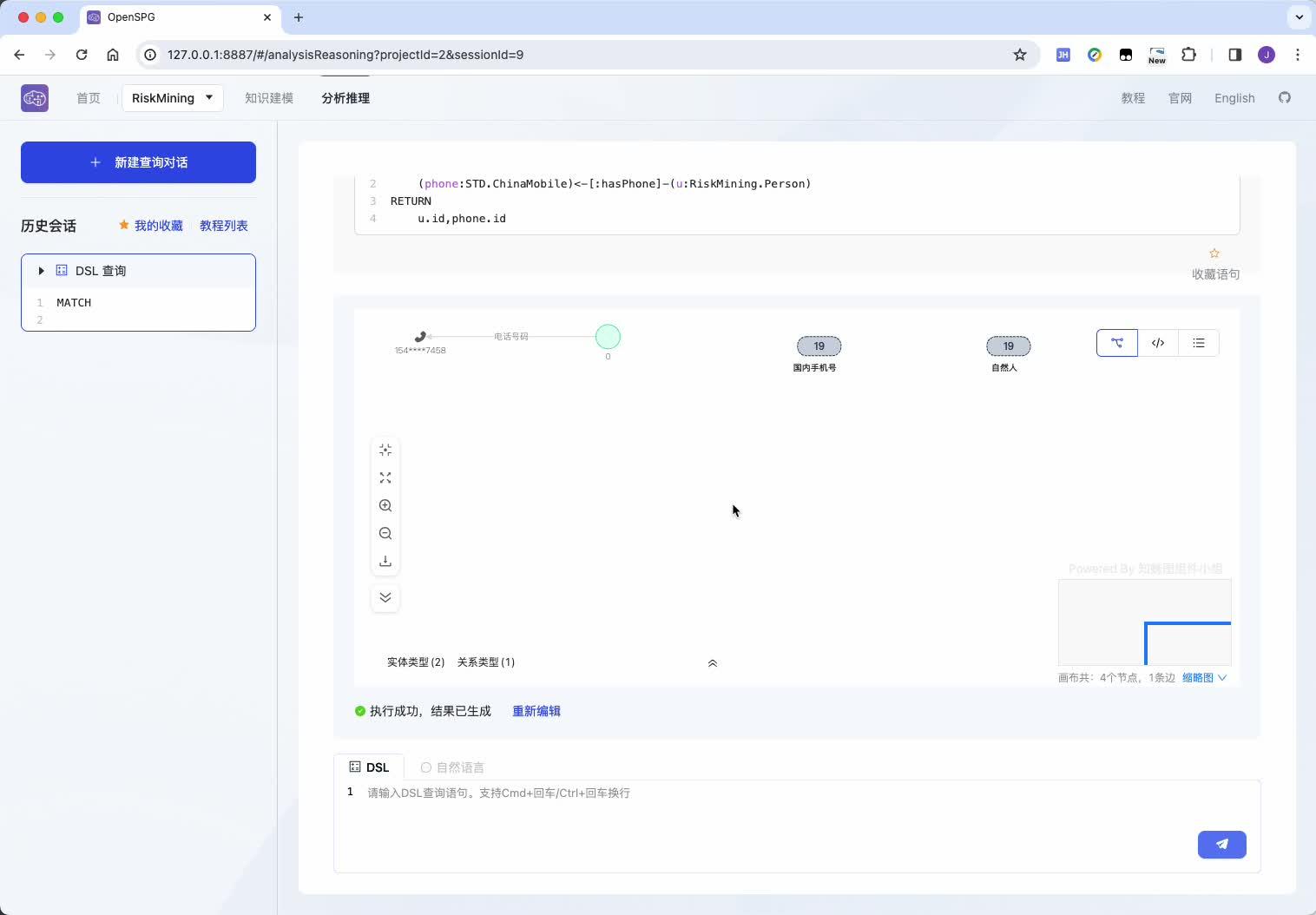Open 教程 header link
The image size is (1316, 915).
(x=1133, y=98)
